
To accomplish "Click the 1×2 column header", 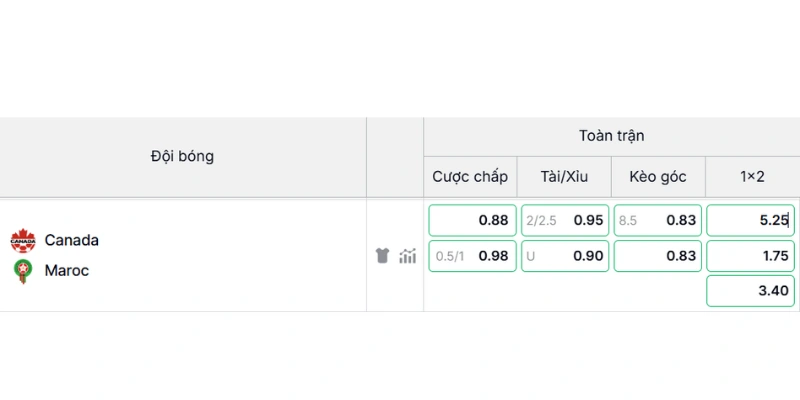I will pos(752,177).
